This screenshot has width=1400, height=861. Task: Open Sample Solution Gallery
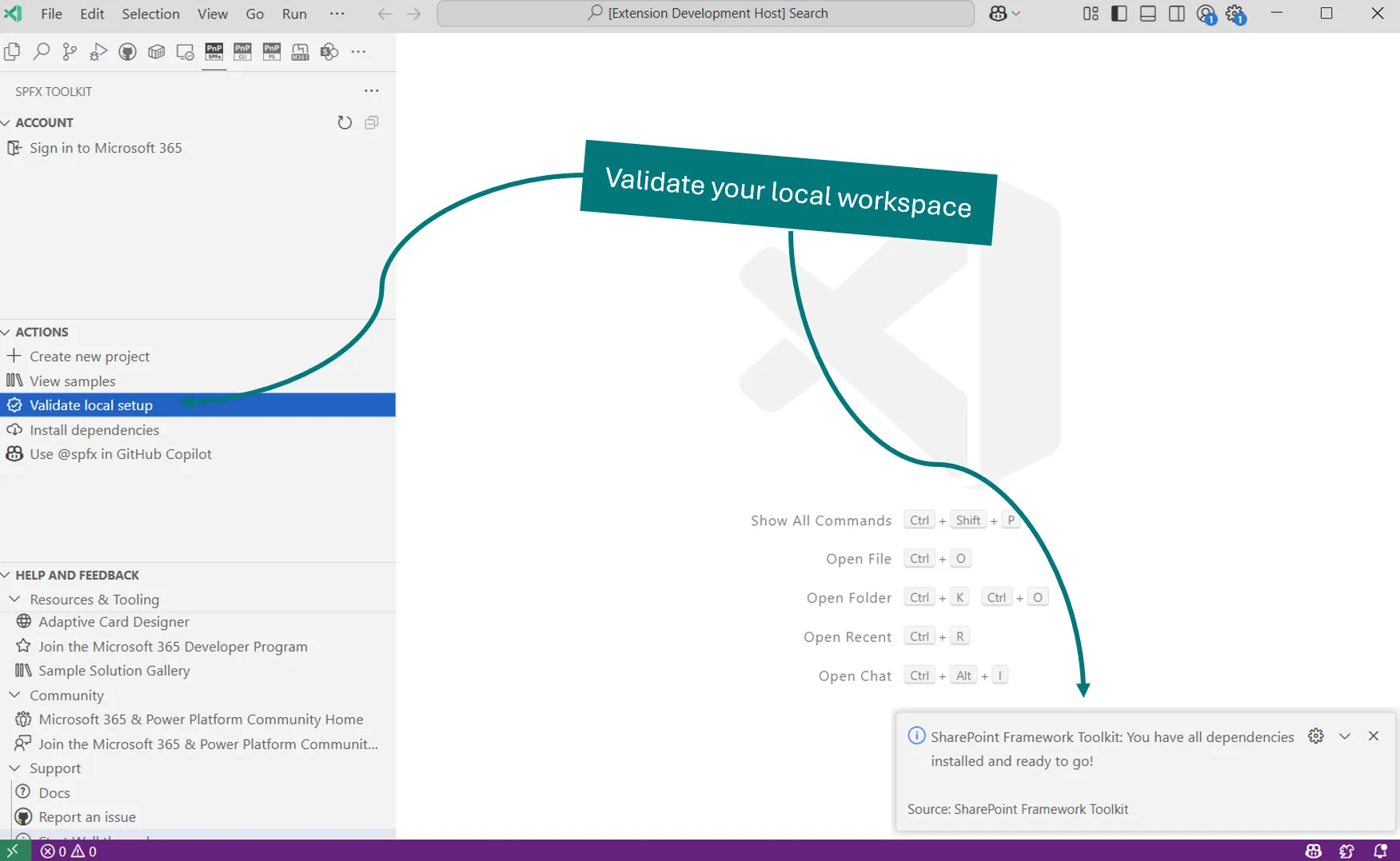tap(114, 670)
